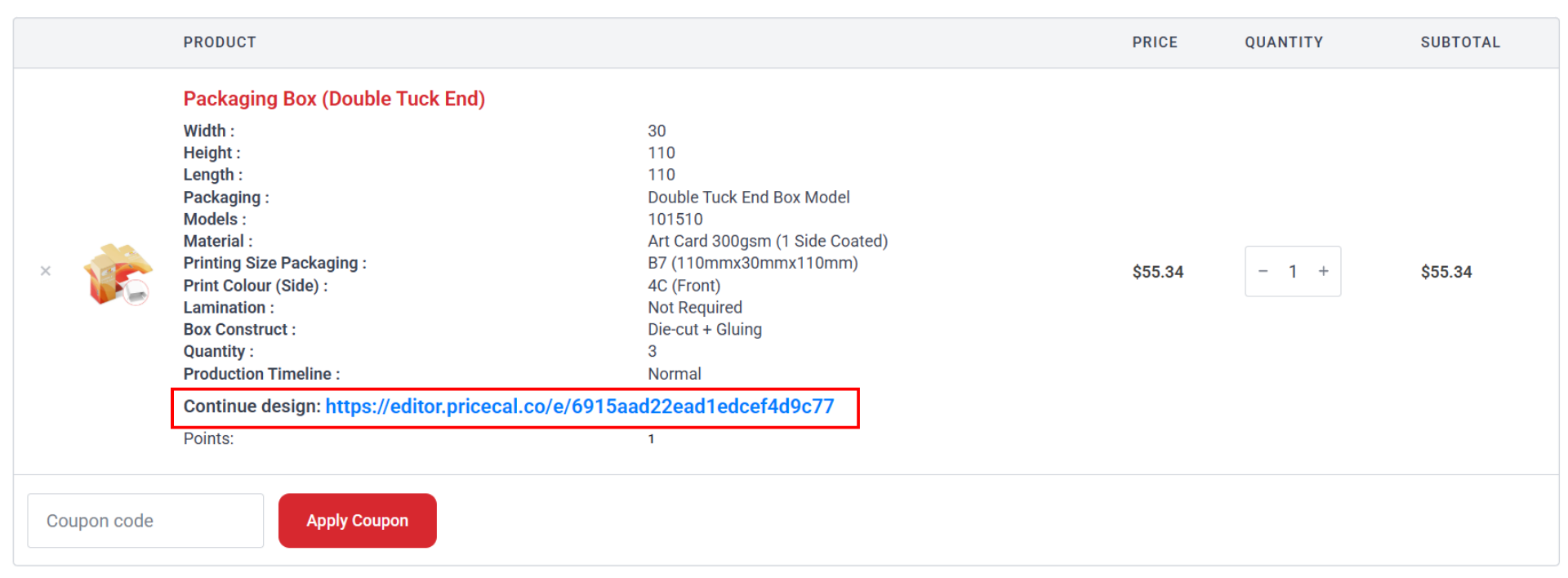Screen dimensions: 1568x578
Task: Decrease quantity with the minus button
Action: point(1263,271)
